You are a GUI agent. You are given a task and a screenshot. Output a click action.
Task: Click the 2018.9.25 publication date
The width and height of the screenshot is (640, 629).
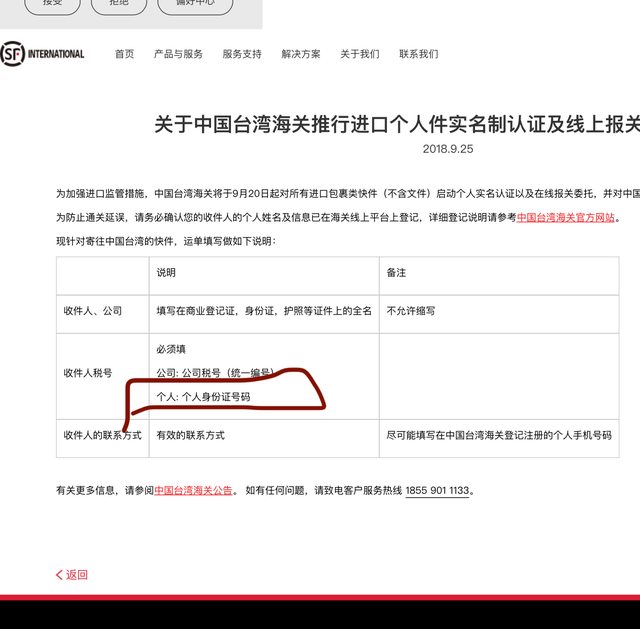click(447, 148)
